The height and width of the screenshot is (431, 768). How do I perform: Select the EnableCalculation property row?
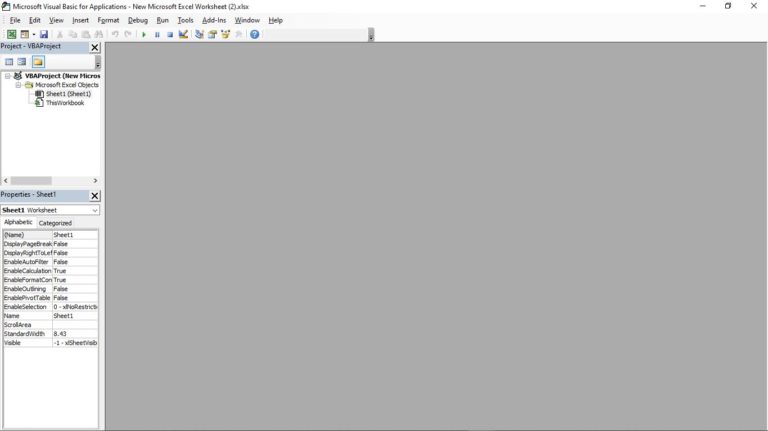[50, 271]
